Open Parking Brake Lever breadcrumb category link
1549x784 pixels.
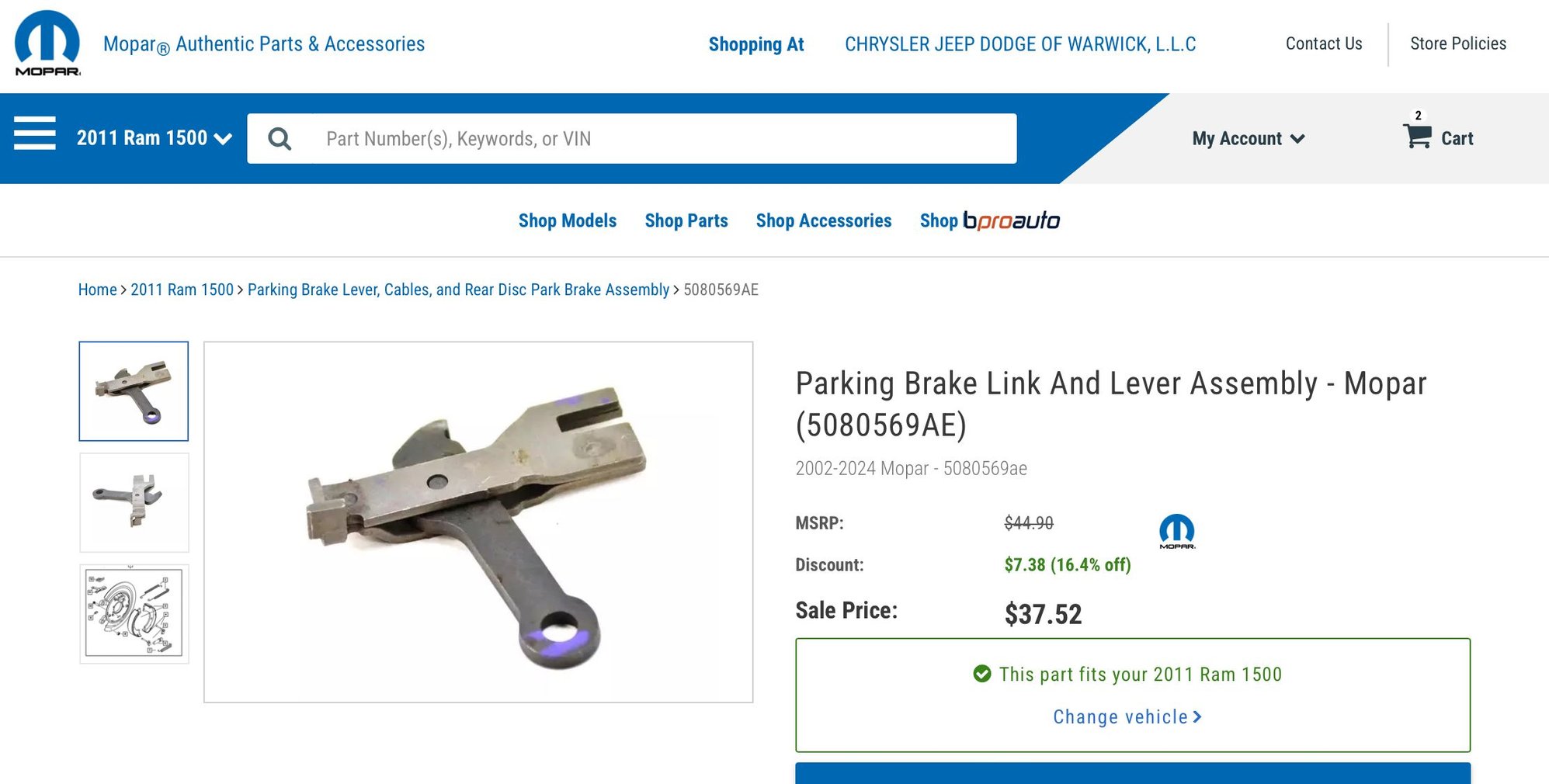pyautogui.click(x=458, y=290)
